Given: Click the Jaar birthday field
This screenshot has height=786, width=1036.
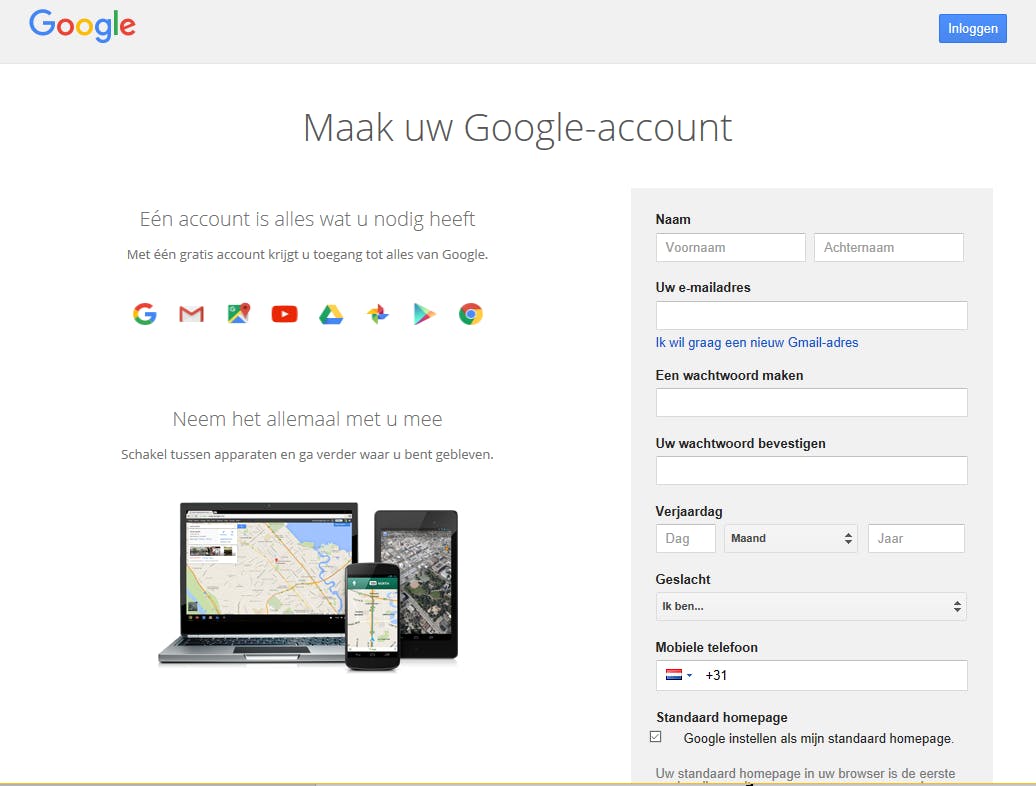Looking at the screenshot, I should 916,538.
